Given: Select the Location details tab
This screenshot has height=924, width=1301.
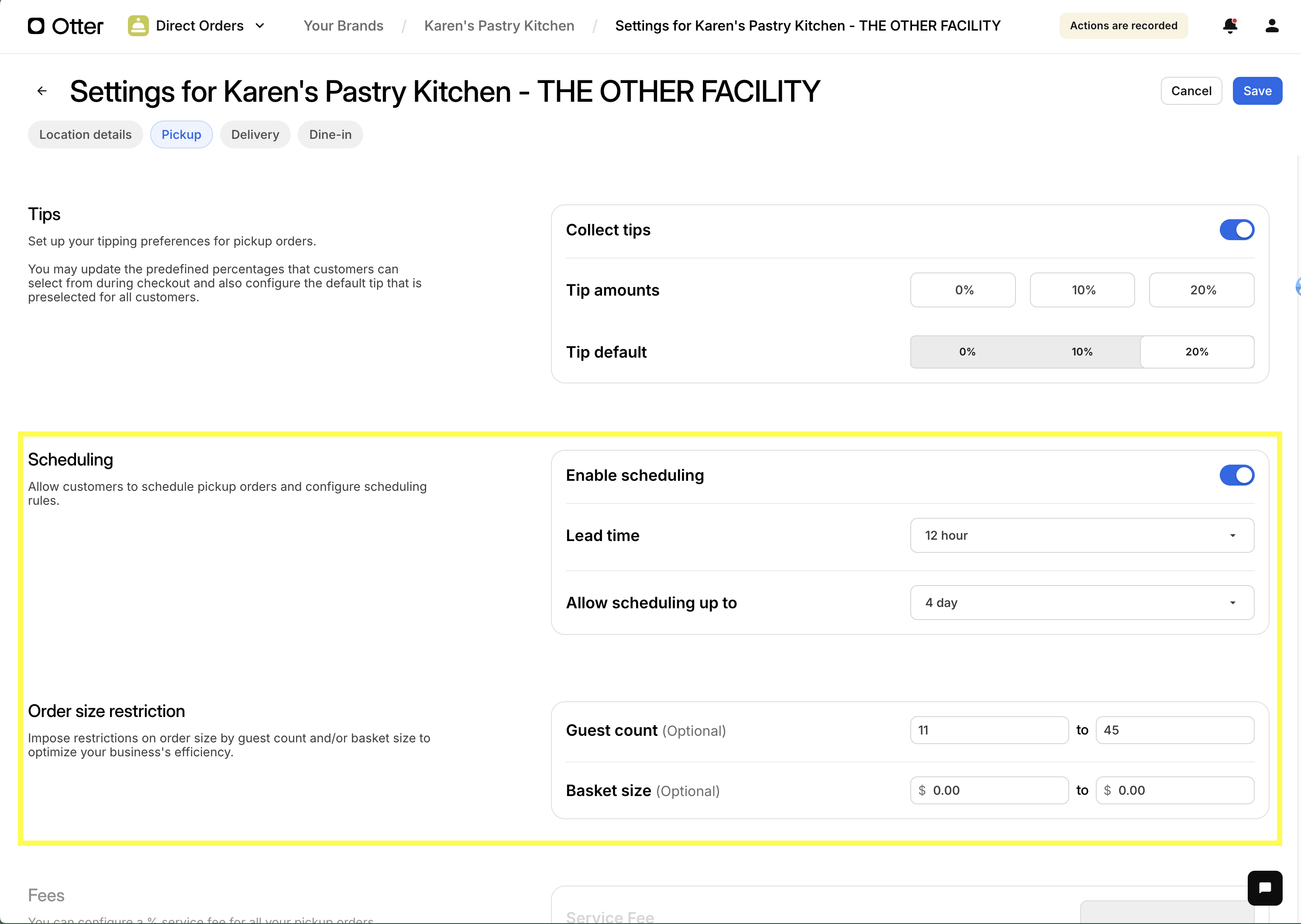Looking at the screenshot, I should click(85, 134).
